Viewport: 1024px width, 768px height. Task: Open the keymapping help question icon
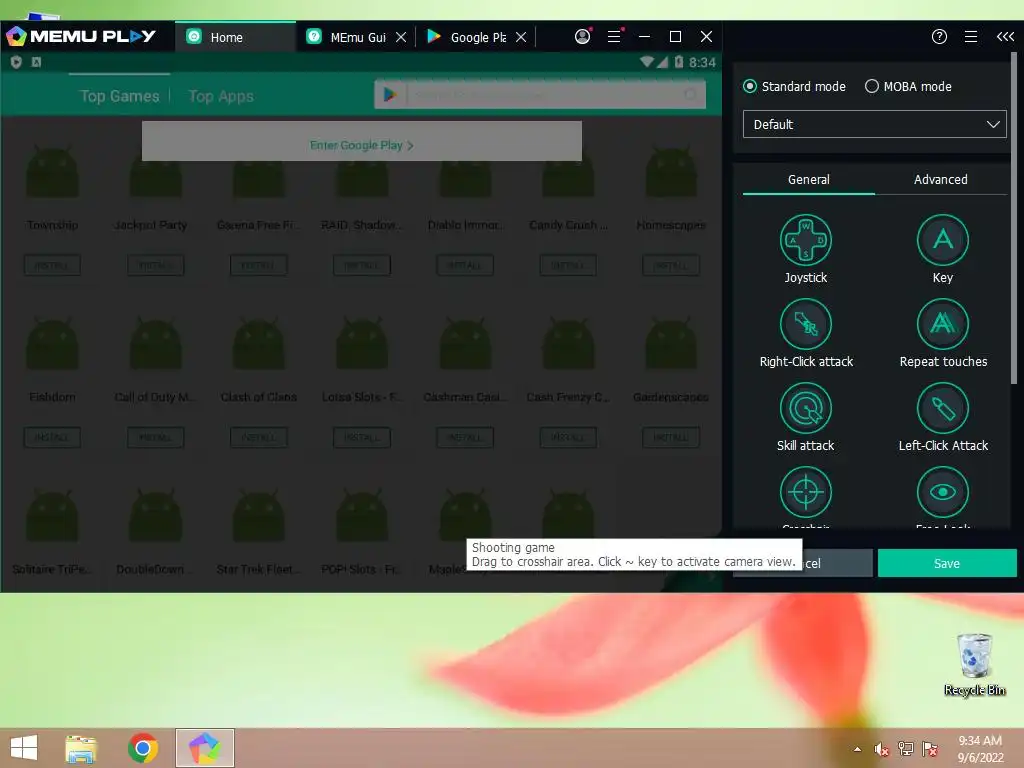[x=939, y=37]
